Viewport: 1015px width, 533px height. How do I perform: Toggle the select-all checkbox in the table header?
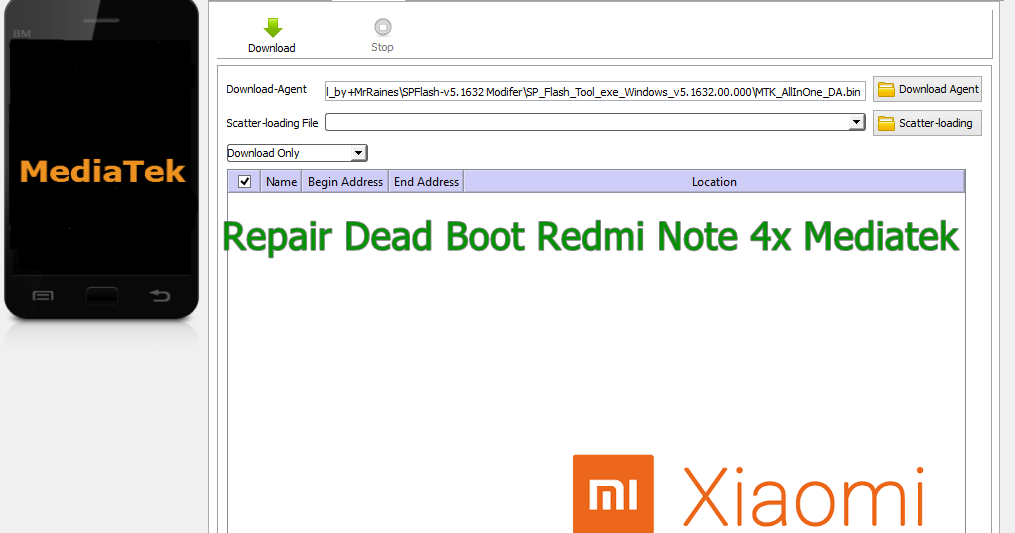(245, 181)
